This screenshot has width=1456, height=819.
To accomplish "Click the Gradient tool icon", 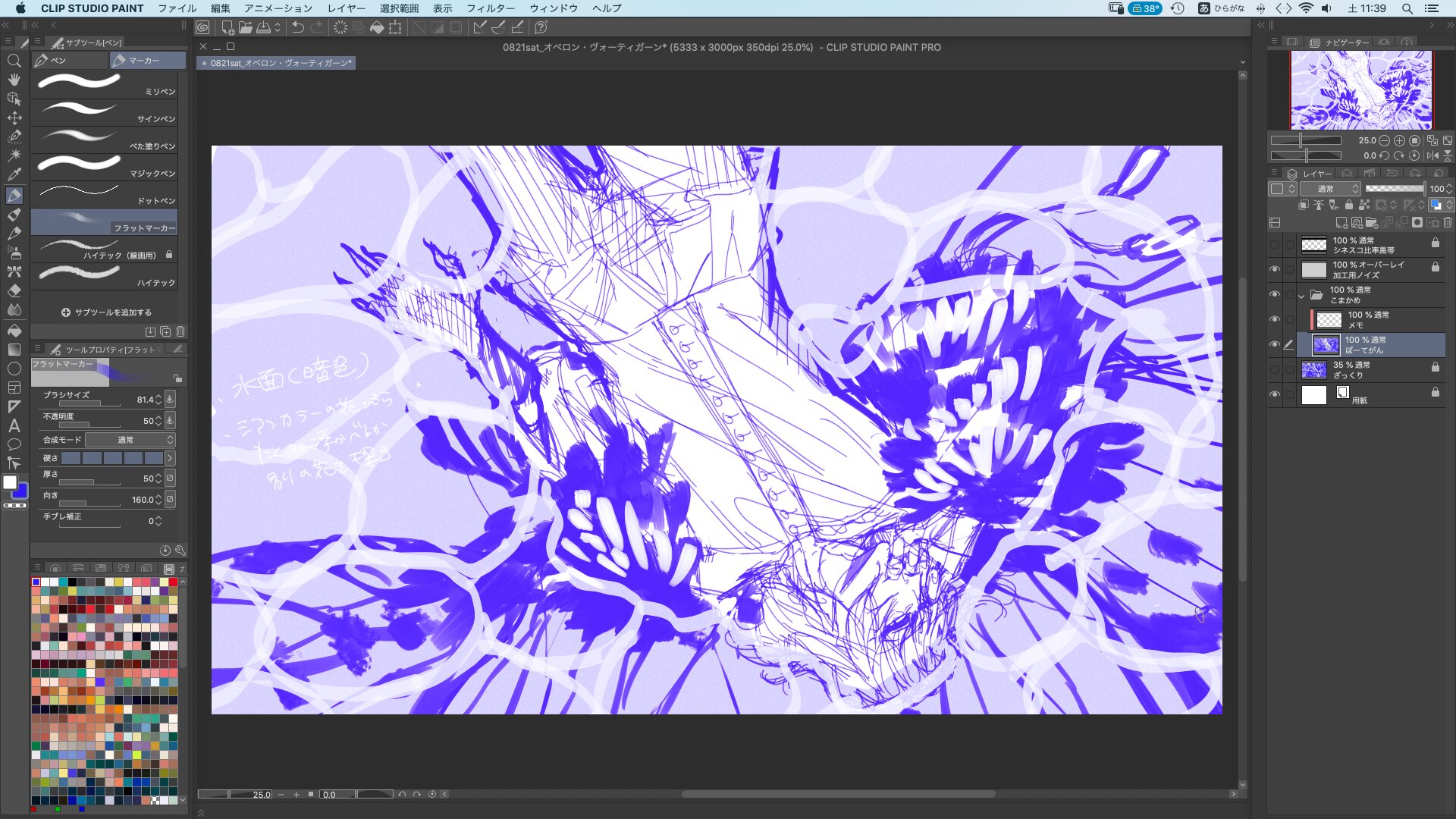I will click(14, 350).
